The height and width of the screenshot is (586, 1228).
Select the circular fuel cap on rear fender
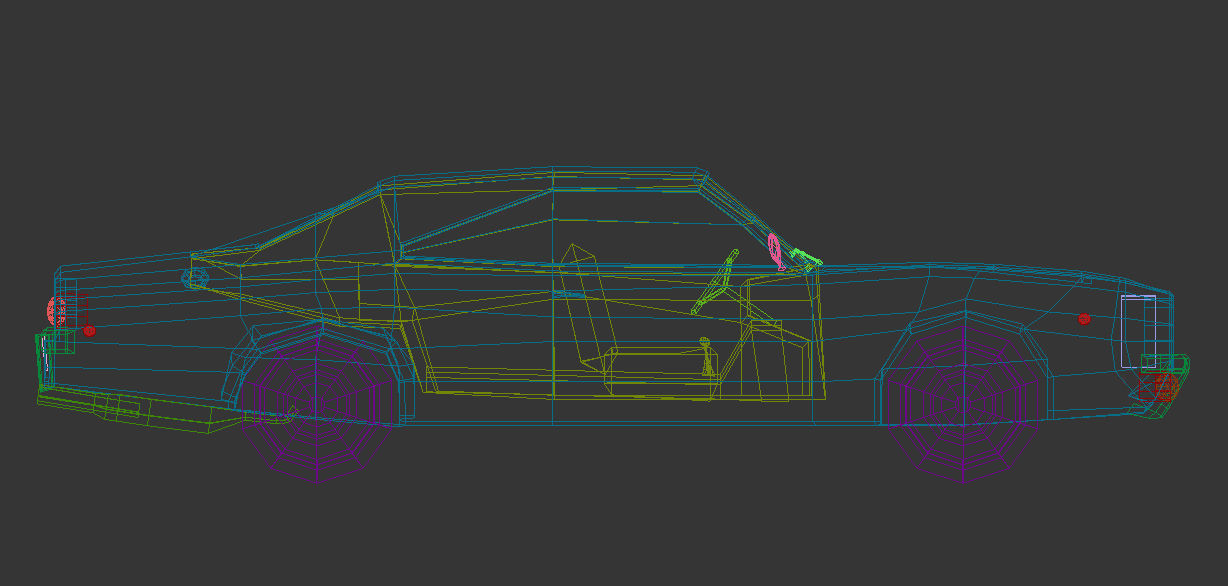(197, 278)
